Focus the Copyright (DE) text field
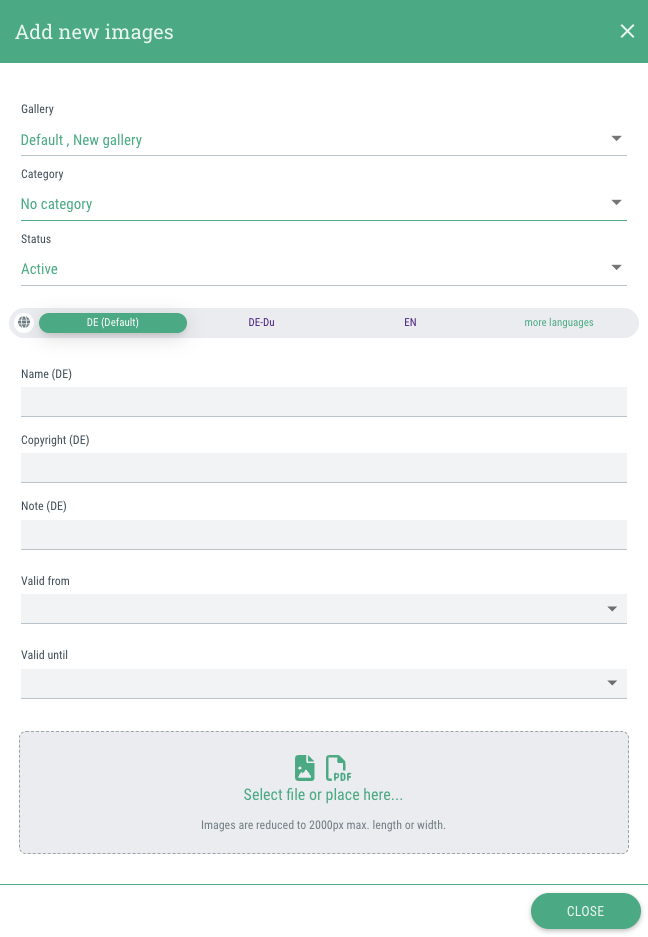Screen dimensions: 648x937 pyautogui.click(x=323, y=468)
